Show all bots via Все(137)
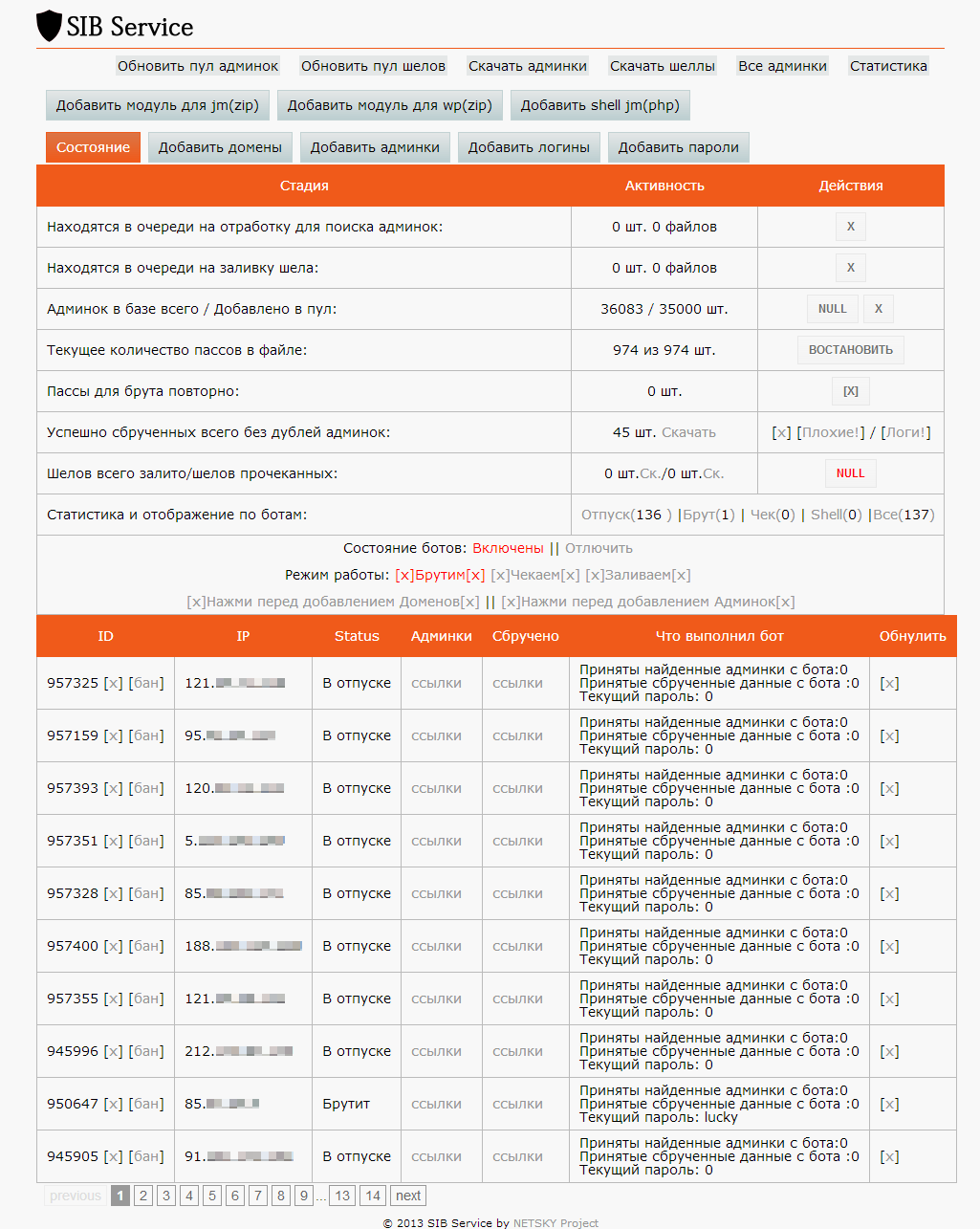980x1229 pixels. [x=904, y=515]
